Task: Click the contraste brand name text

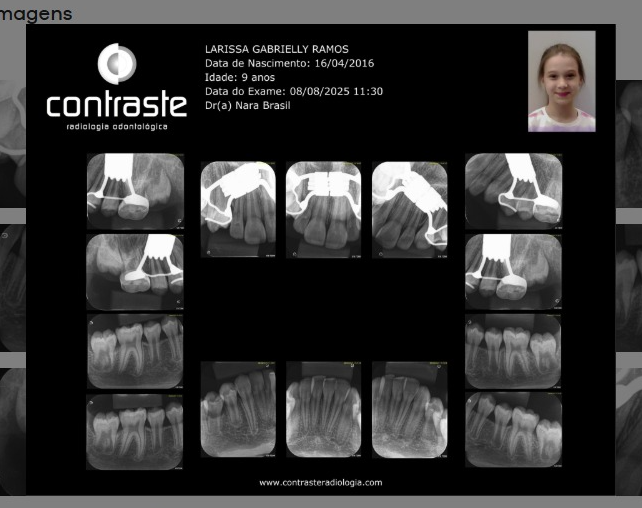Action: [x=117, y=104]
